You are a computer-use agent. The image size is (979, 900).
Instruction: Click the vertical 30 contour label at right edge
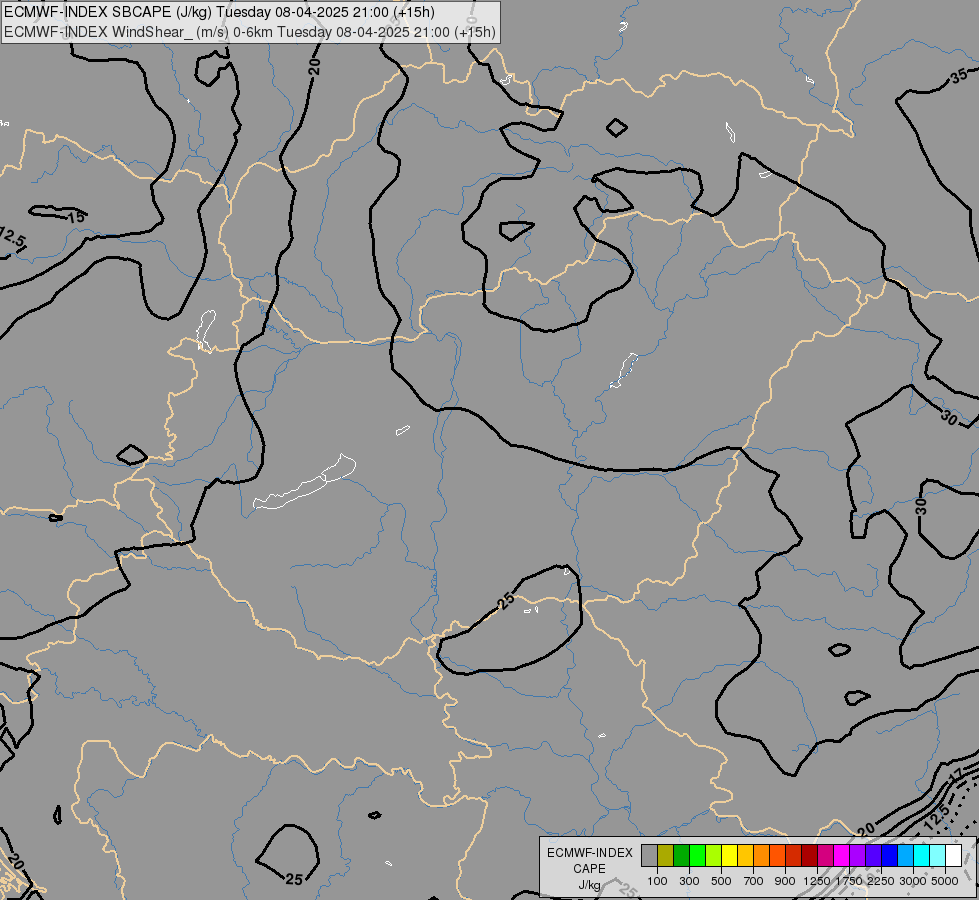point(922,506)
